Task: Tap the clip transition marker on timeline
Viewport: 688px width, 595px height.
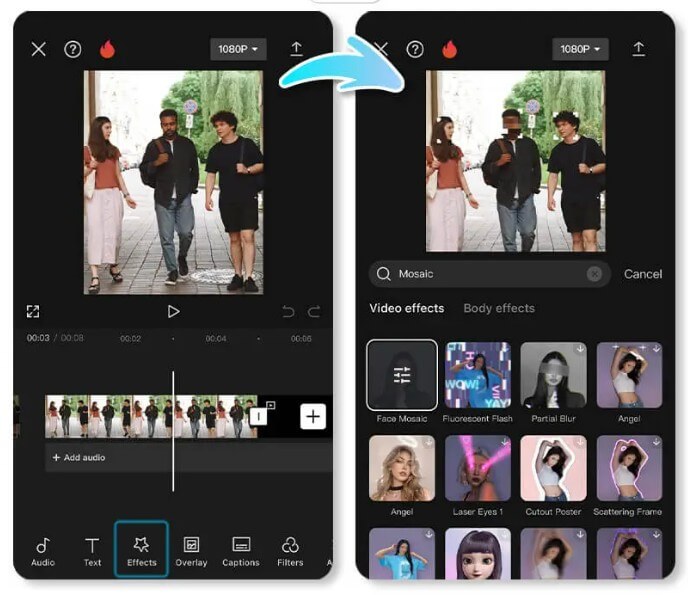Action: 258,416
